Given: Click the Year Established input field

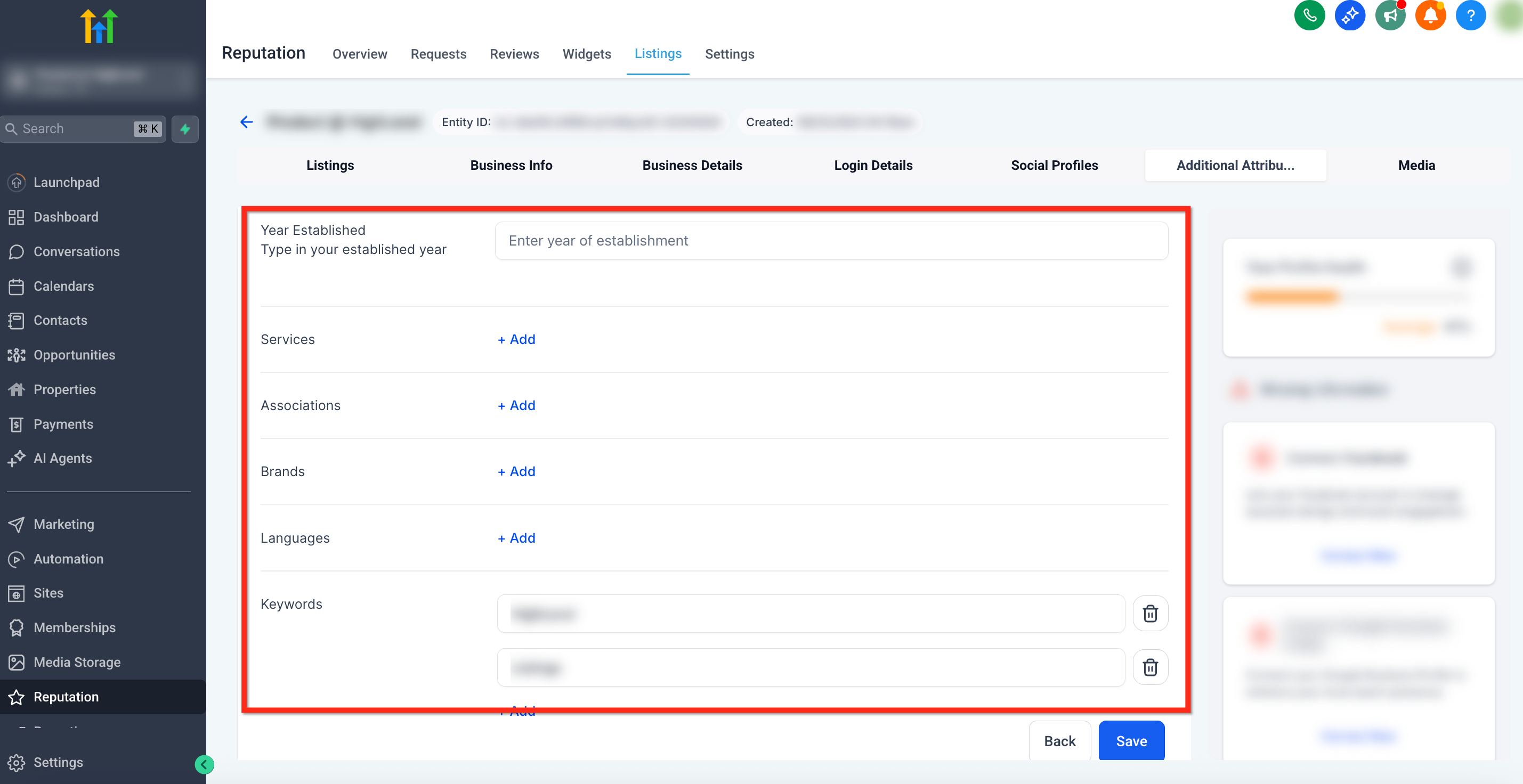Looking at the screenshot, I should tap(831, 240).
